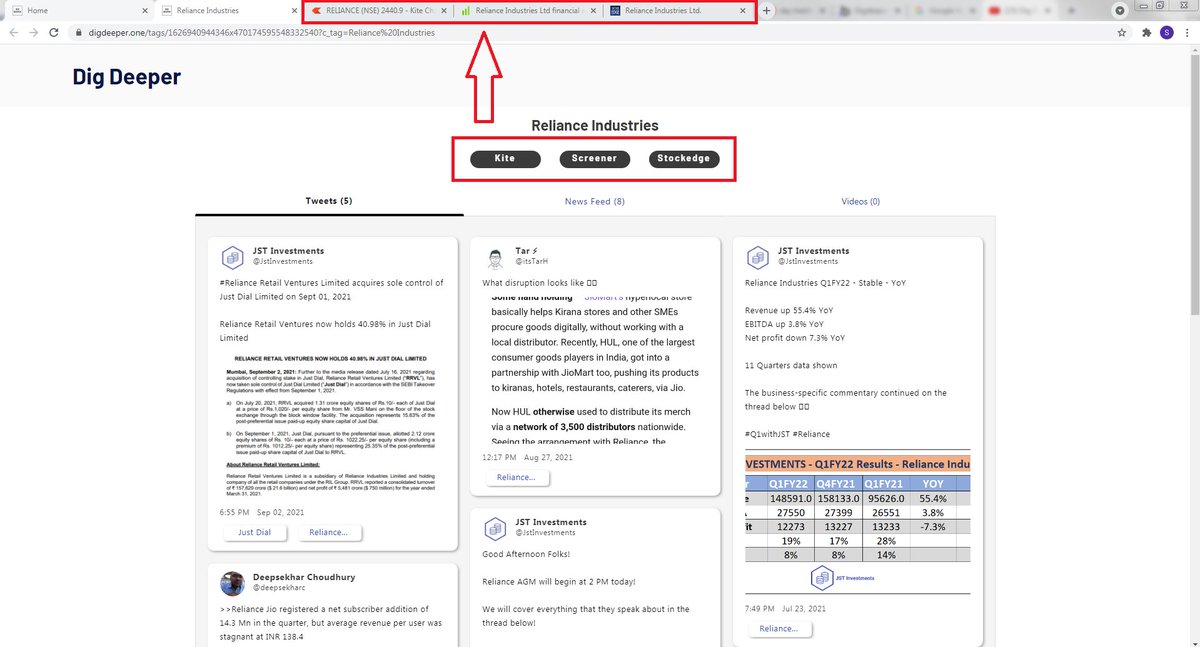Viewport: 1200px width, 647px height.
Task: Switch to the Tweets (5) tab
Action: pos(329,201)
